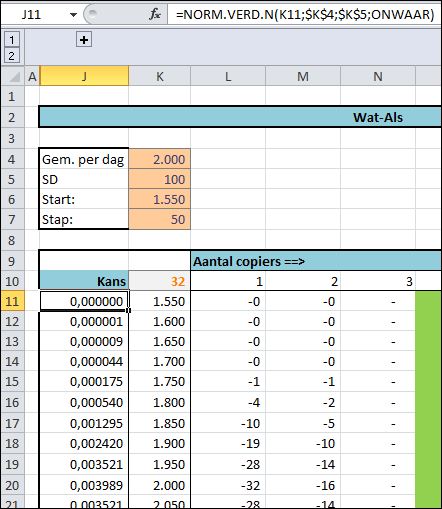The width and height of the screenshot is (442, 509).
Task: Select row 11 header
Action: (x=13, y=301)
